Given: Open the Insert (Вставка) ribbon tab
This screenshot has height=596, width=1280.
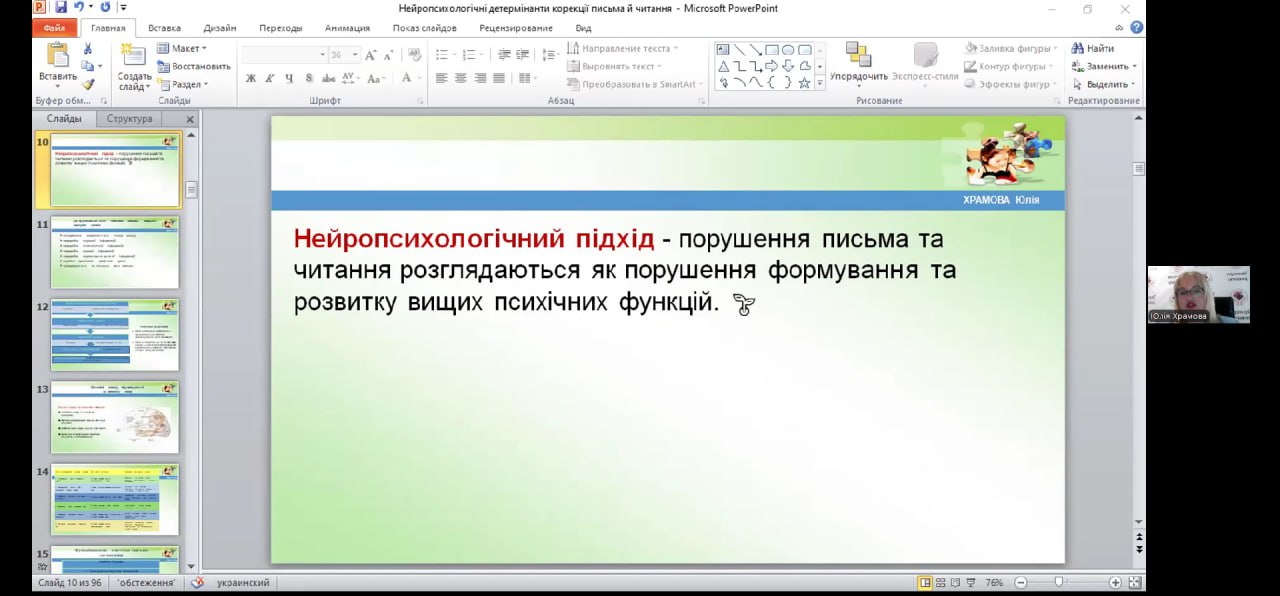Looking at the screenshot, I should pos(165,28).
